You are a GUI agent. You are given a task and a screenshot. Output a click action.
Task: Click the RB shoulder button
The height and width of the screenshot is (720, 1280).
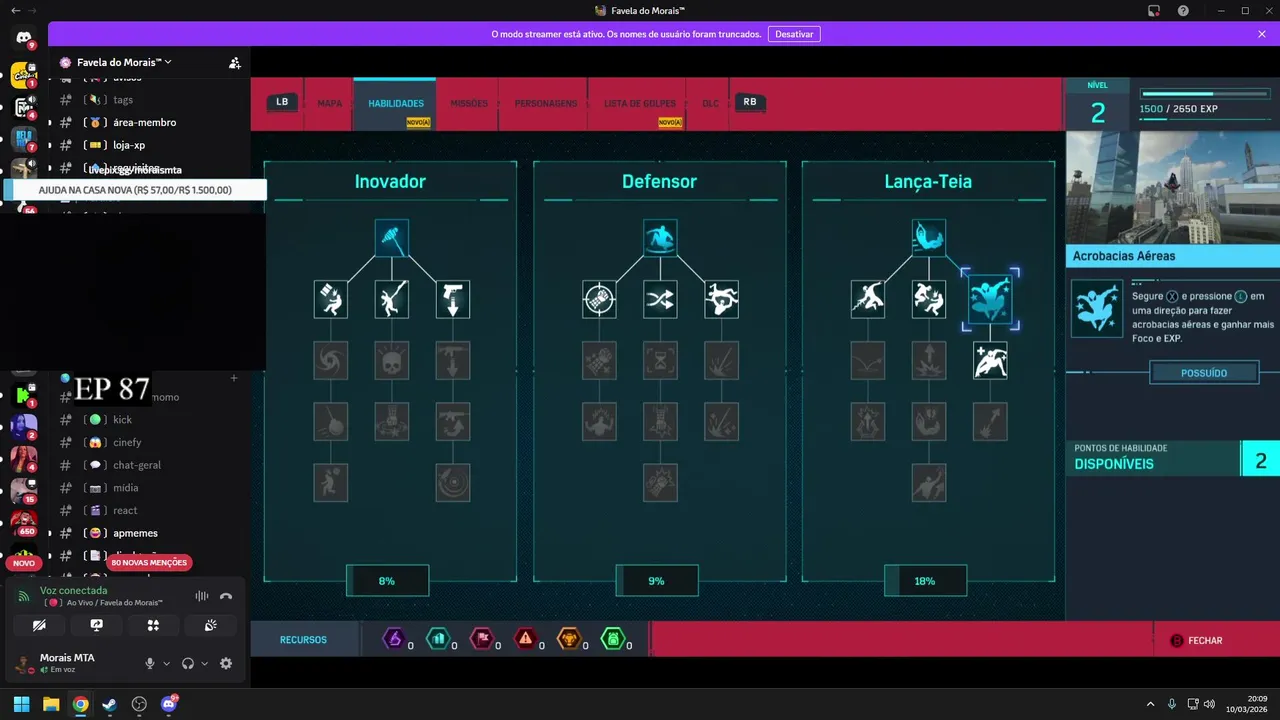[x=750, y=102]
